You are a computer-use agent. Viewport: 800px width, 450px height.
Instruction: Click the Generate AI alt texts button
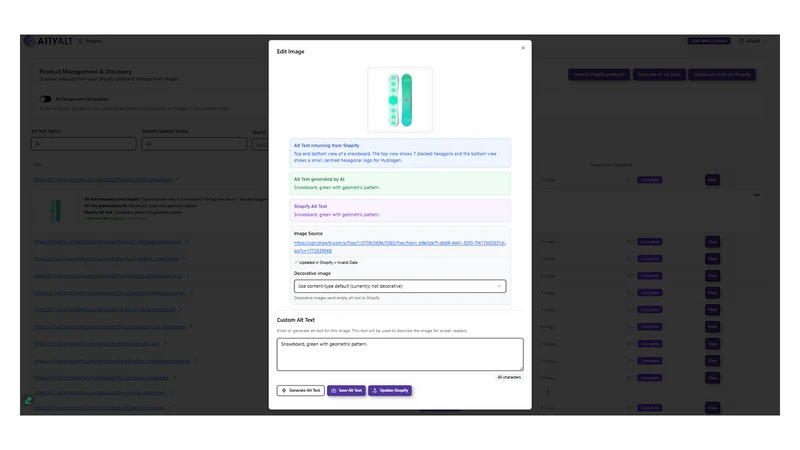pyautogui.click(x=659, y=74)
